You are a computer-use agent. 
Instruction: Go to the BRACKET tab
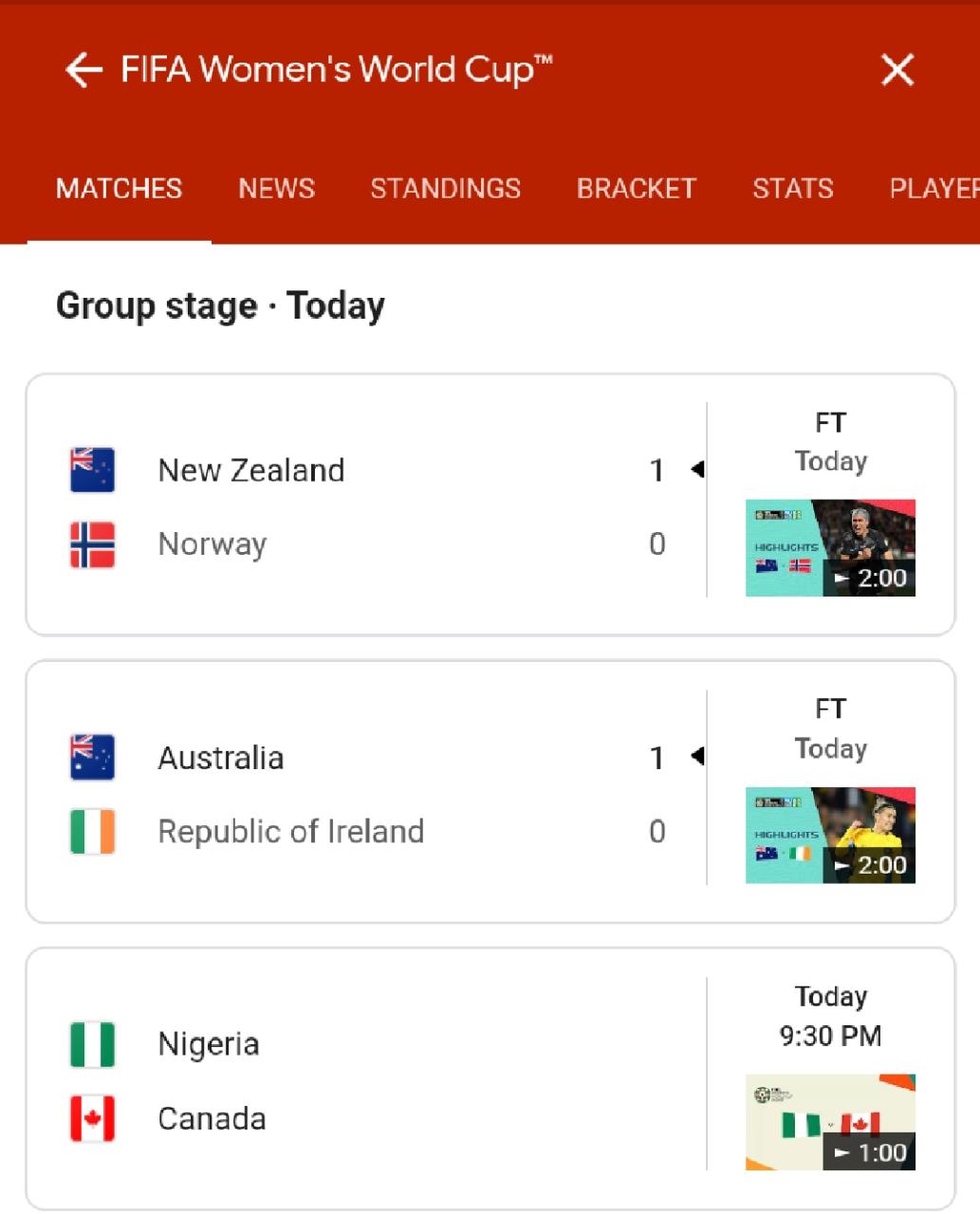tap(636, 189)
